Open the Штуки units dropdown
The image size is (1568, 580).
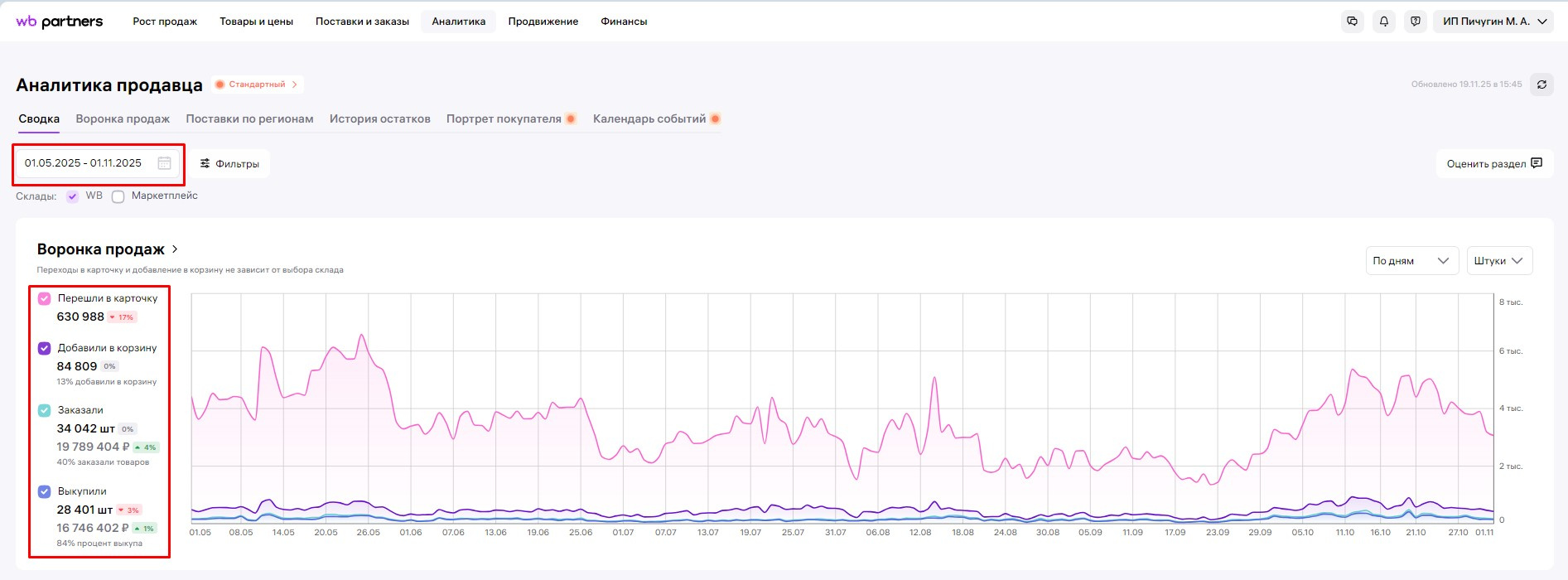pos(1498,261)
